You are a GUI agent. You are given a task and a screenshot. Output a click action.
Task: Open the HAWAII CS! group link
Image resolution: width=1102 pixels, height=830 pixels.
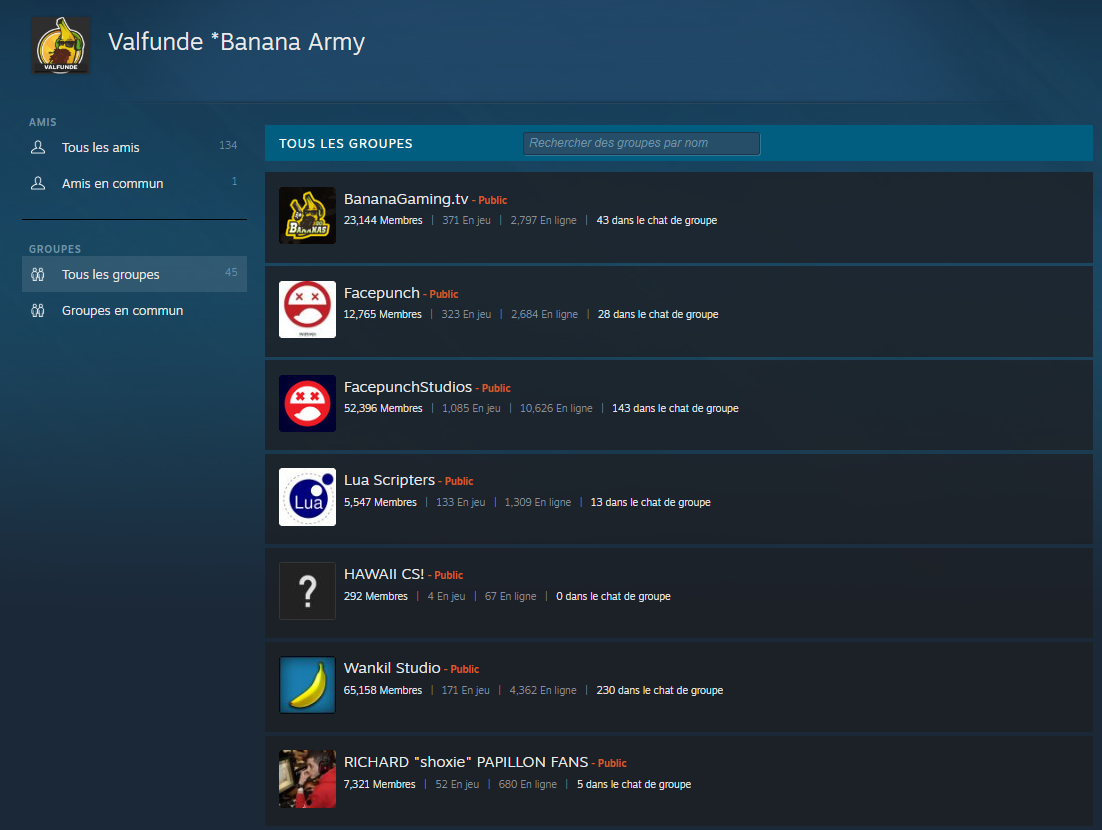click(384, 574)
